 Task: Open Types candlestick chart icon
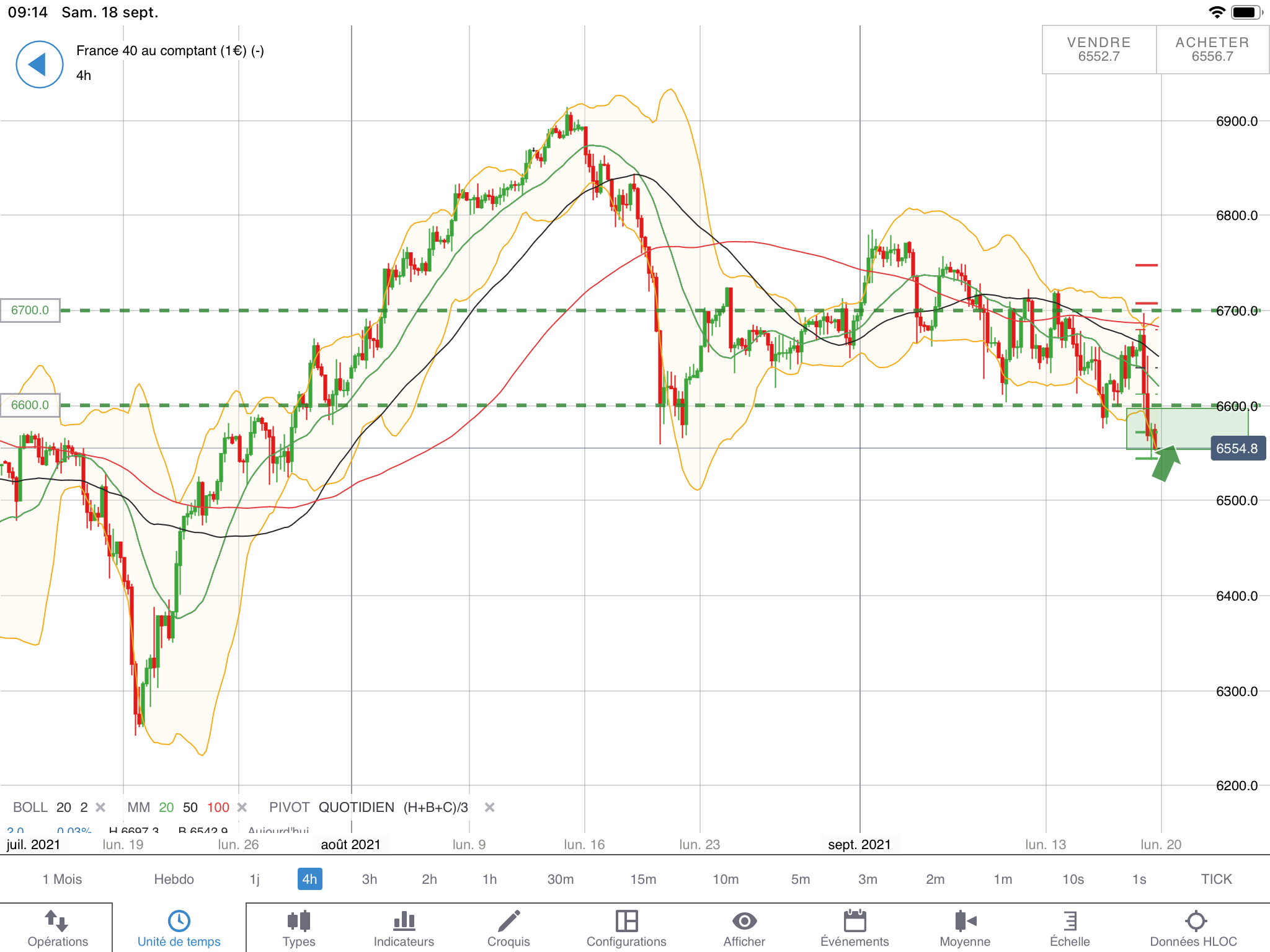299,921
